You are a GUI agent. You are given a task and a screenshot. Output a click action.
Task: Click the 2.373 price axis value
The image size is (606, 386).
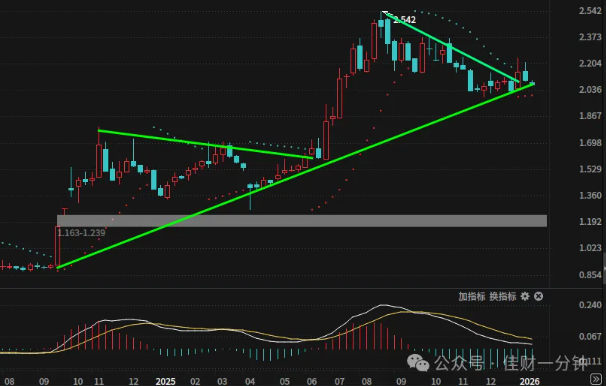click(590, 37)
